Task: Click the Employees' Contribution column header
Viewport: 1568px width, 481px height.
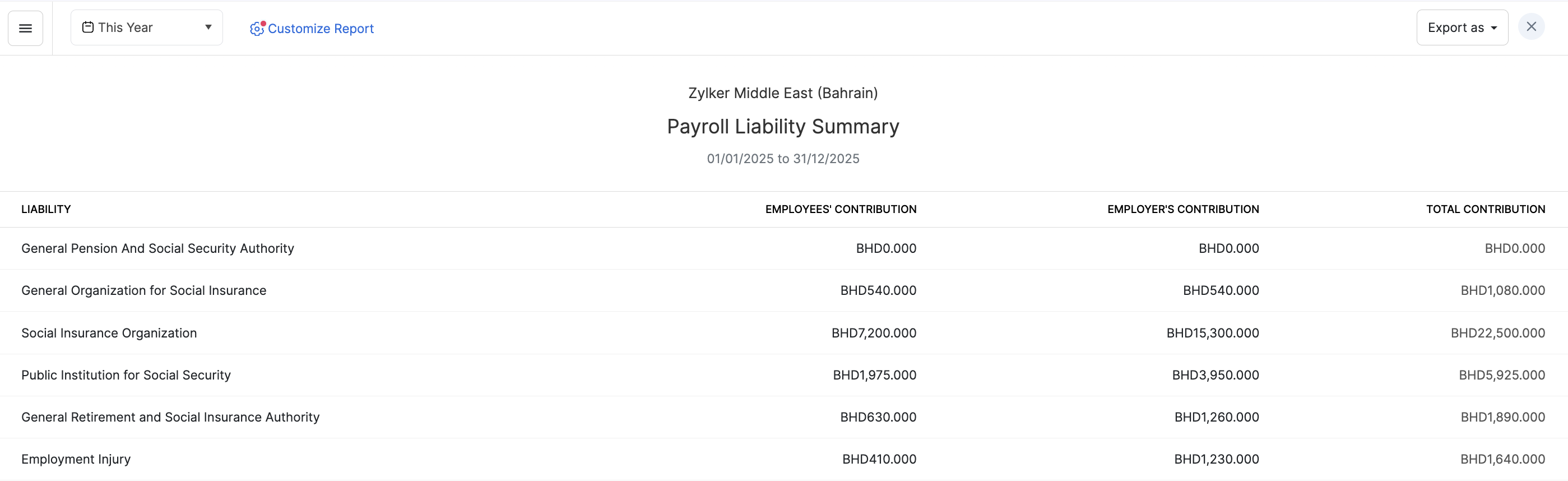Action: click(x=840, y=210)
